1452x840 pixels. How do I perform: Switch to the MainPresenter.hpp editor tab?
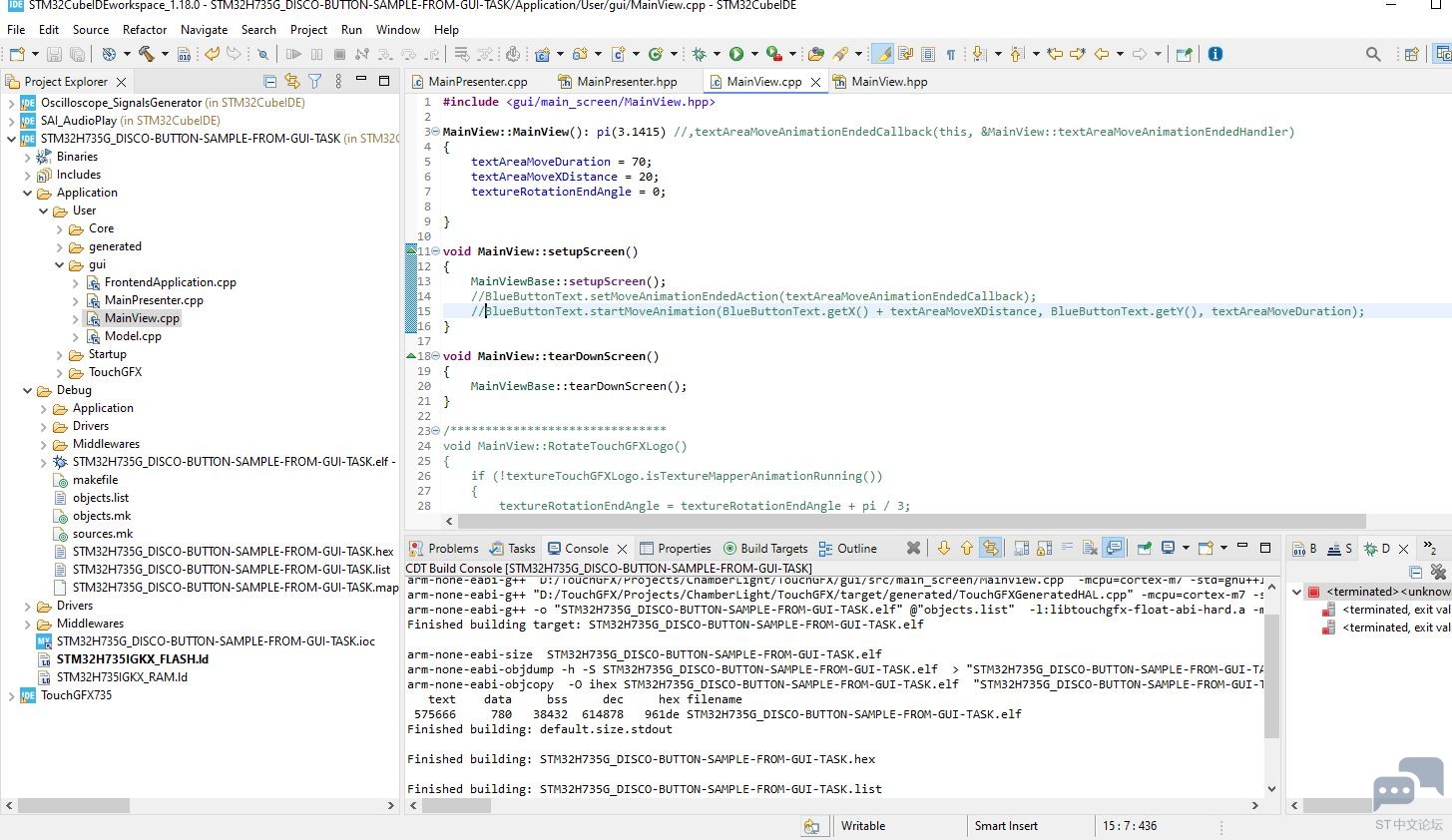click(626, 82)
